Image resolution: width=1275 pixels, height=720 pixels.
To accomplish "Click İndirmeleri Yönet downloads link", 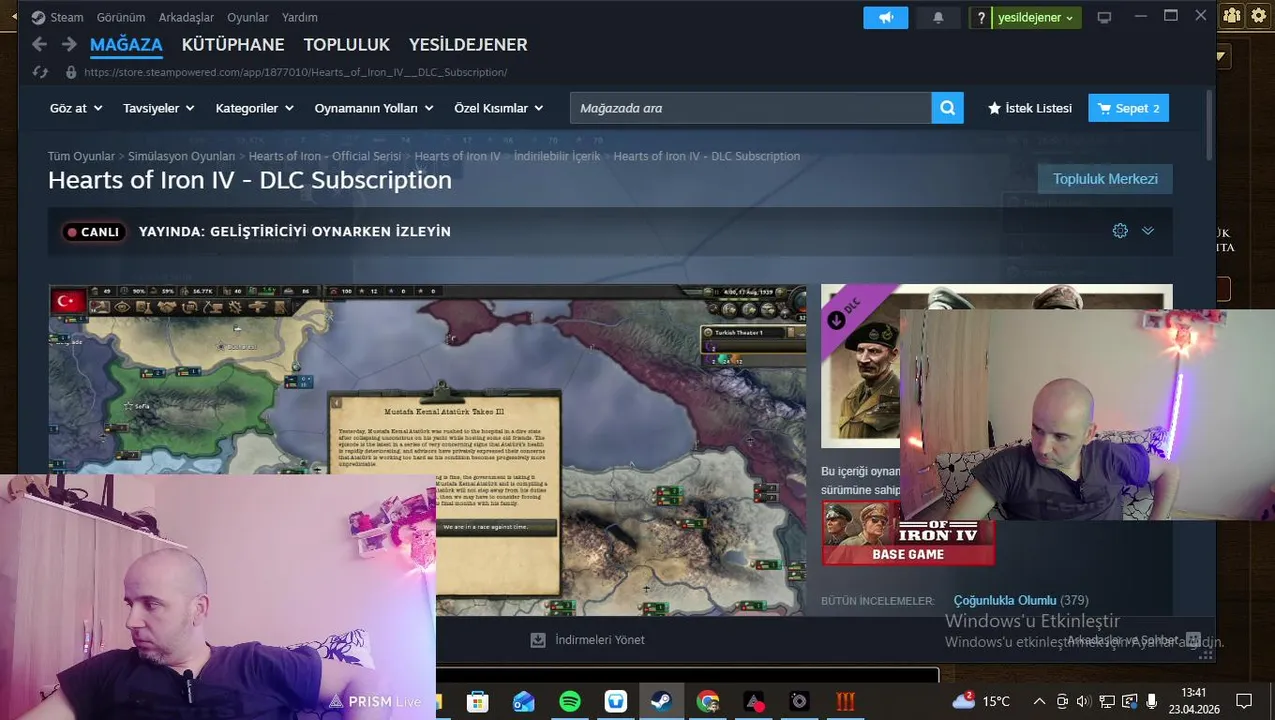I will point(587,640).
